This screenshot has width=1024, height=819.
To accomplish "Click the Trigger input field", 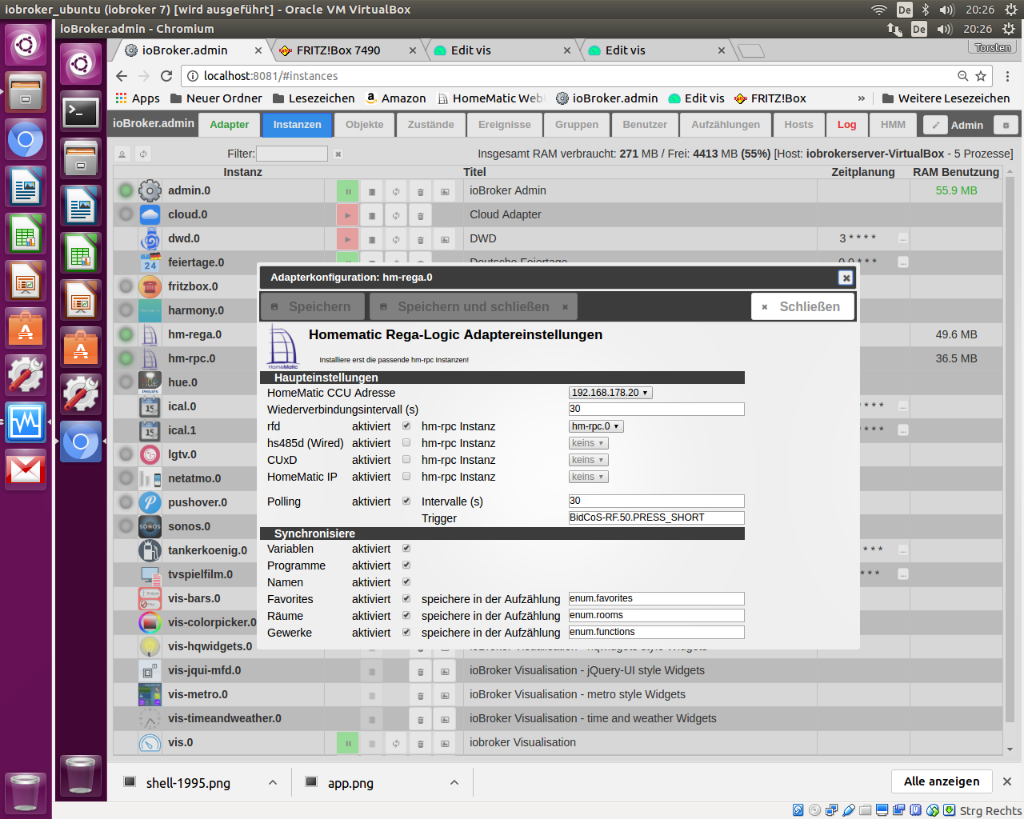I will pos(656,518).
